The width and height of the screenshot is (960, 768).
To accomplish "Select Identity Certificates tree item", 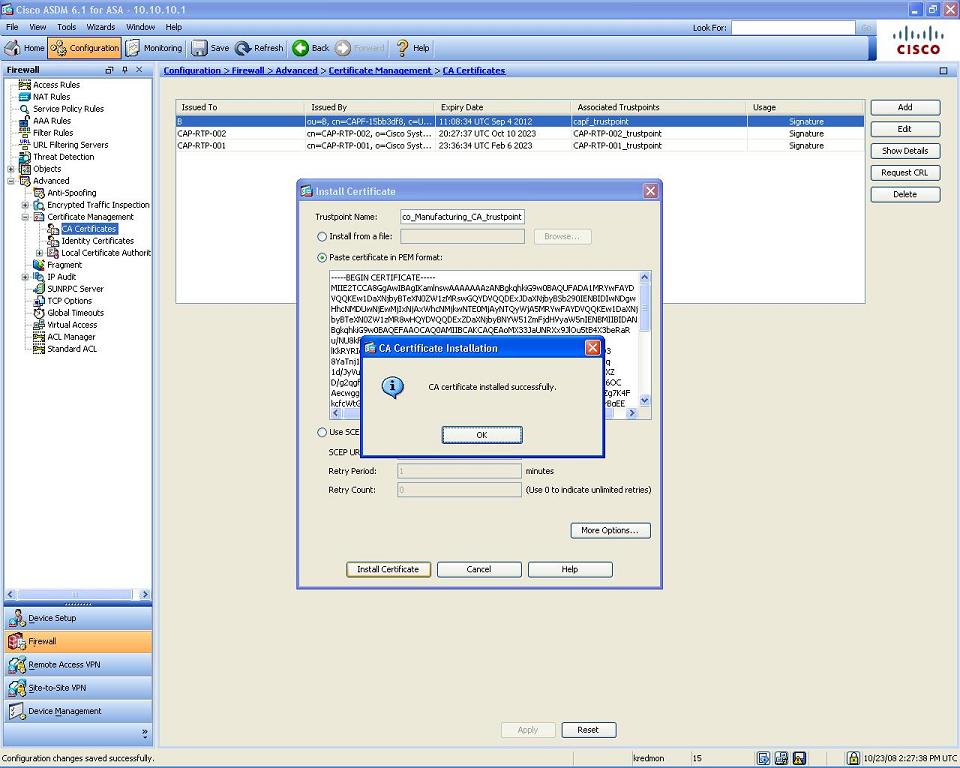I will point(97,241).
